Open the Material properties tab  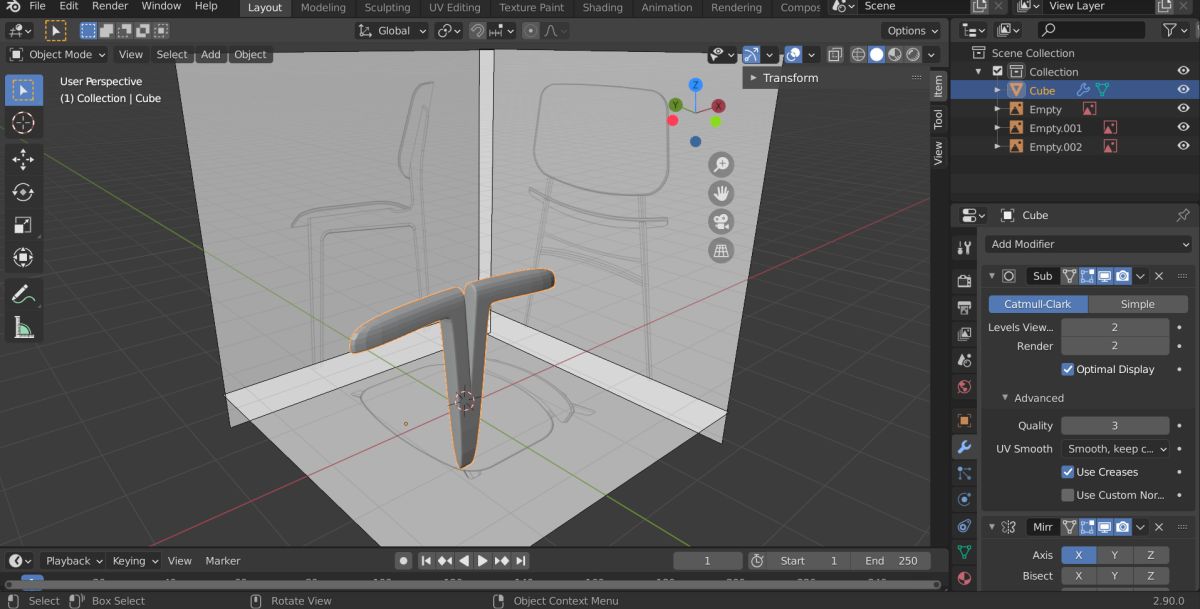coord(964,578)
